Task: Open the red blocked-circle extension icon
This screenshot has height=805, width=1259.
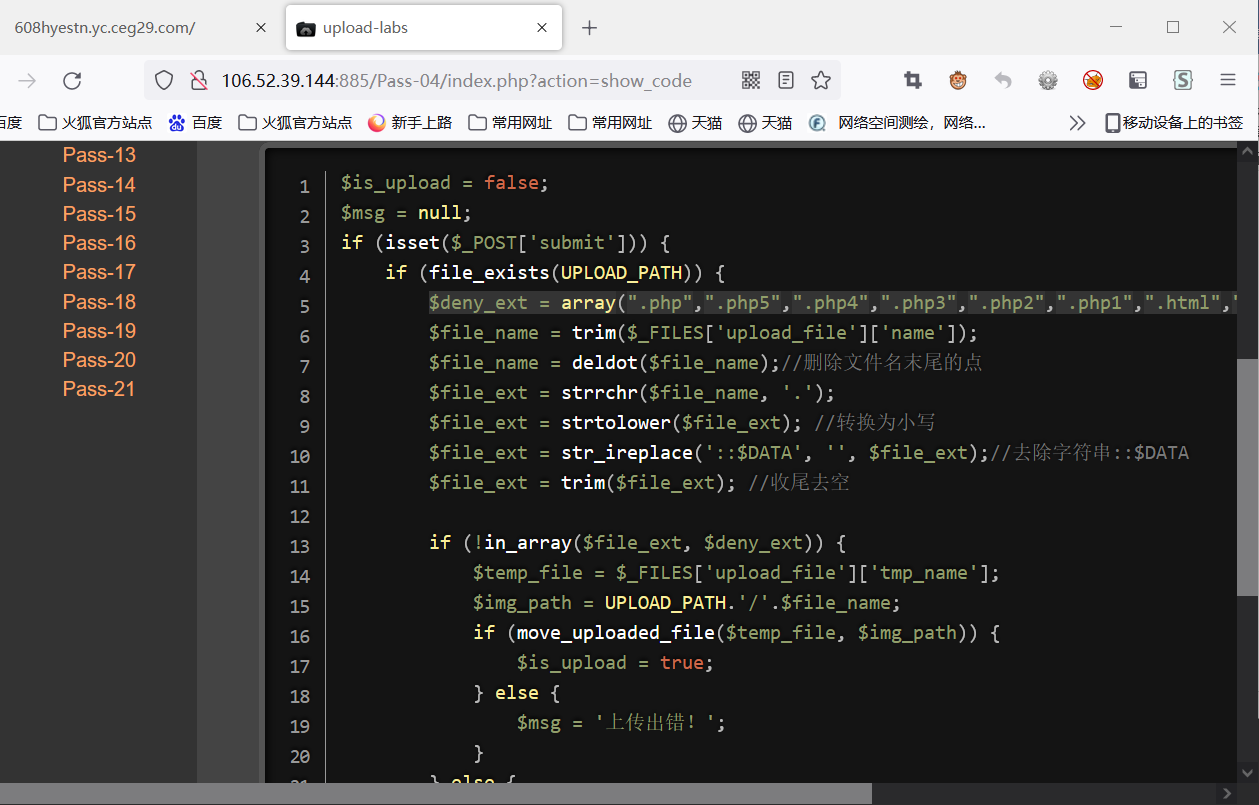Action: 1093,81
